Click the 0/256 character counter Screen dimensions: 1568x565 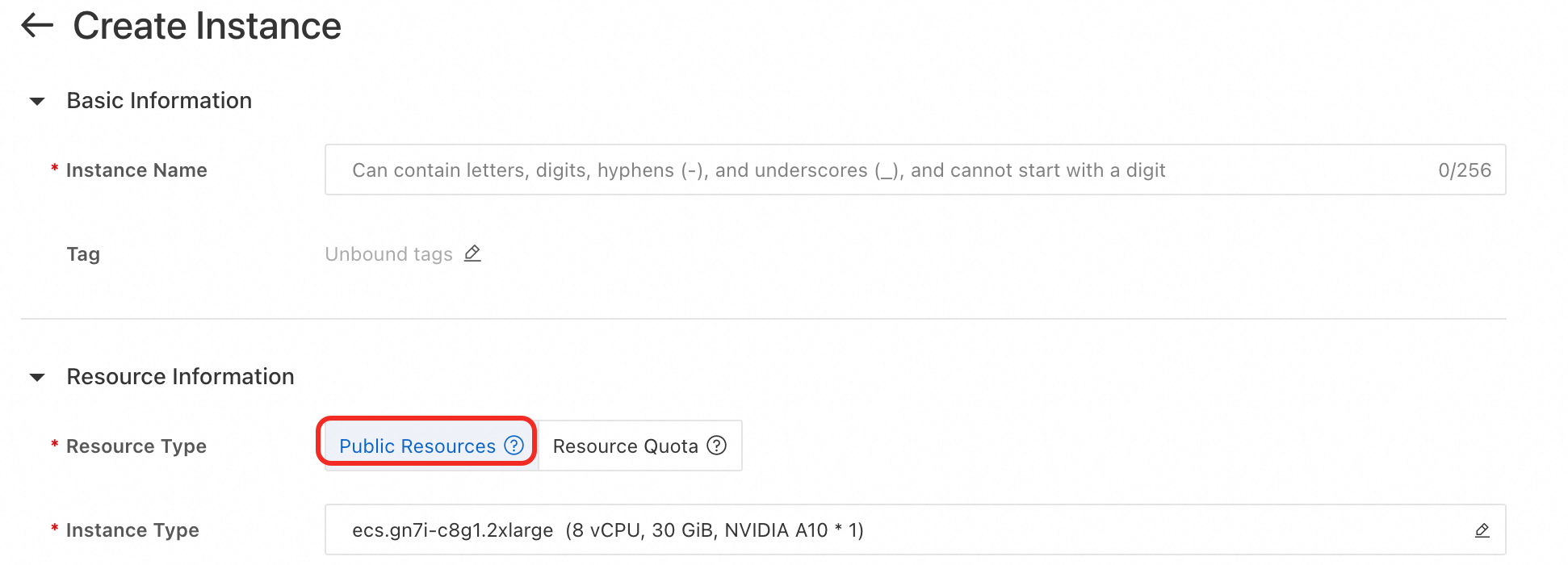tap(1464, 170)
